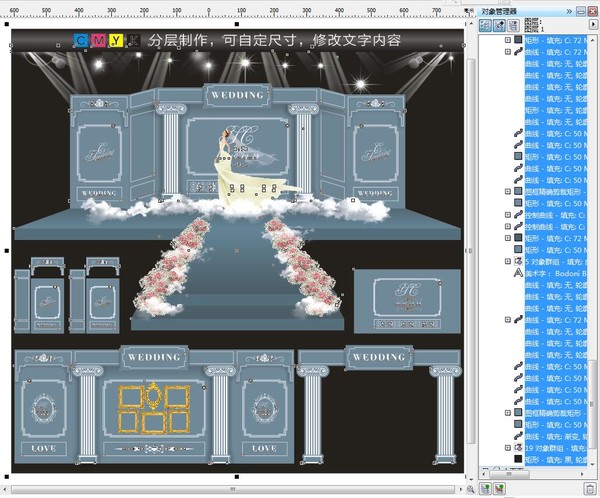The width and height of the screenshot is (600, 498).
Task: Click the object list horizontal scrollbar right arrow
Action: click(x=583, y=474)
